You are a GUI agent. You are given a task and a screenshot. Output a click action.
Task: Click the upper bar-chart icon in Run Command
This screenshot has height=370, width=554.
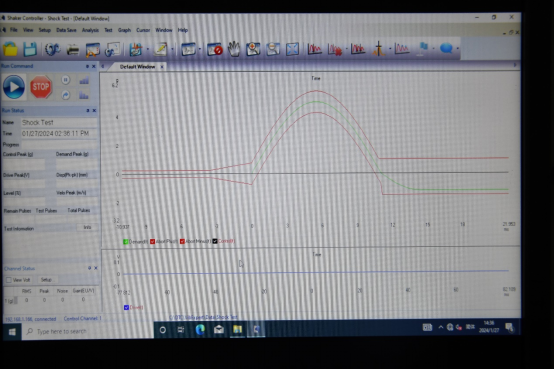point(84,81)
